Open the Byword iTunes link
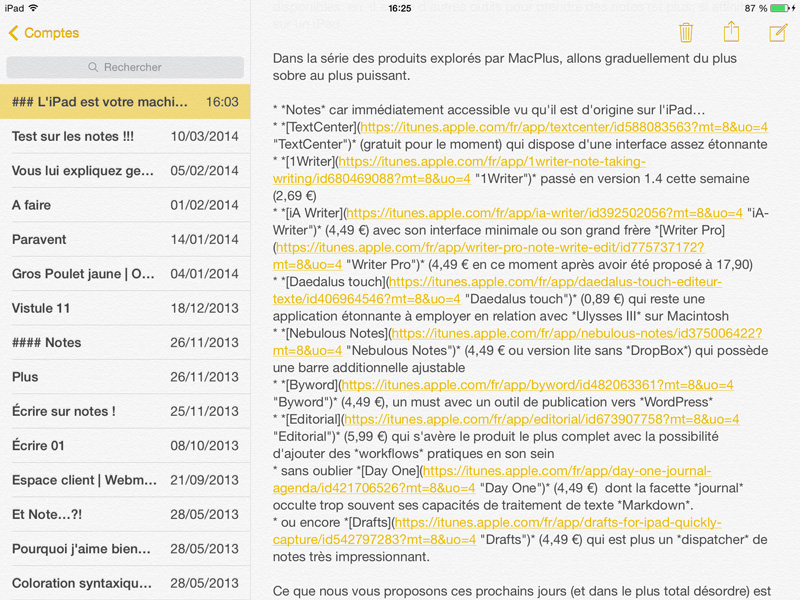Image resolution: width=800 pixels, height=600 pixels. click(x=535, y=385)
